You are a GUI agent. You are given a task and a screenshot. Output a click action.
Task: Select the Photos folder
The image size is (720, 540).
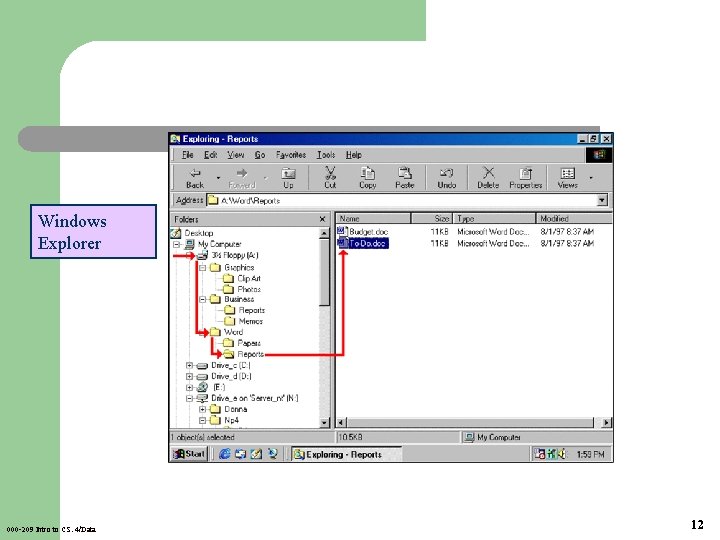click(x=249, y=289)
